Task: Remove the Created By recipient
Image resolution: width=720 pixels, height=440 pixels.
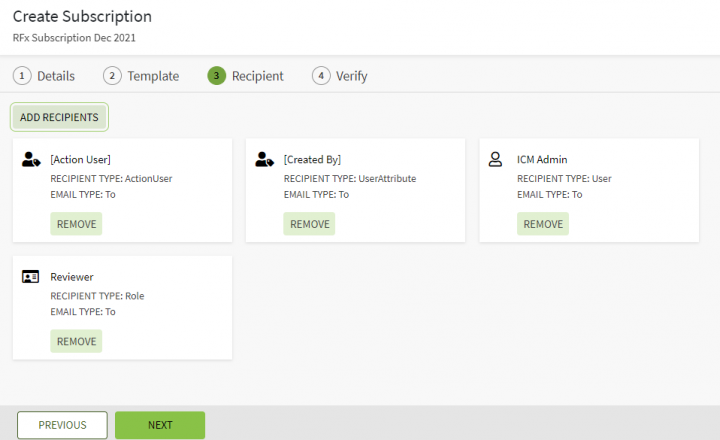Action: pos(310,224)
